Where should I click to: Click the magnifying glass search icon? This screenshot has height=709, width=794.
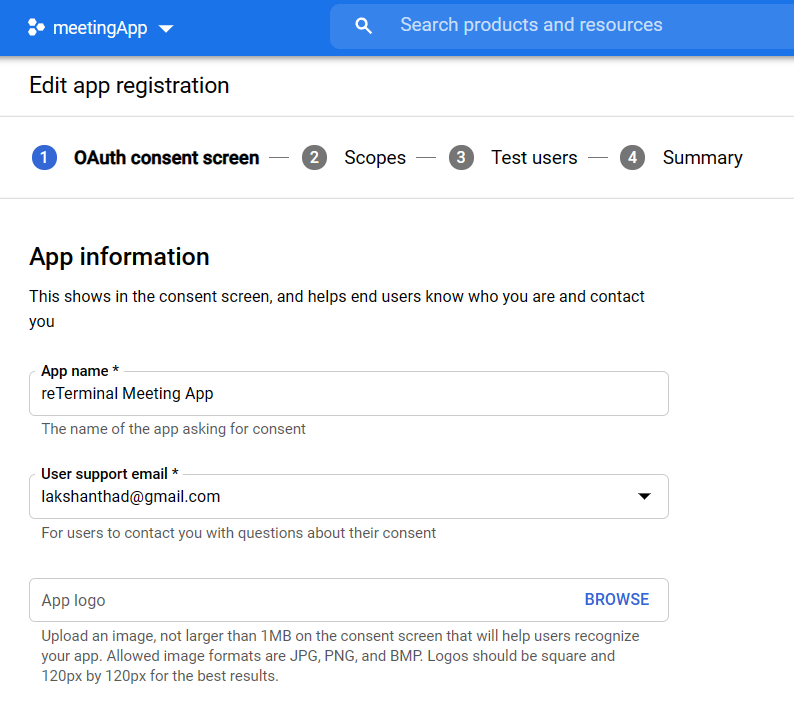click(x=364, y=26)
